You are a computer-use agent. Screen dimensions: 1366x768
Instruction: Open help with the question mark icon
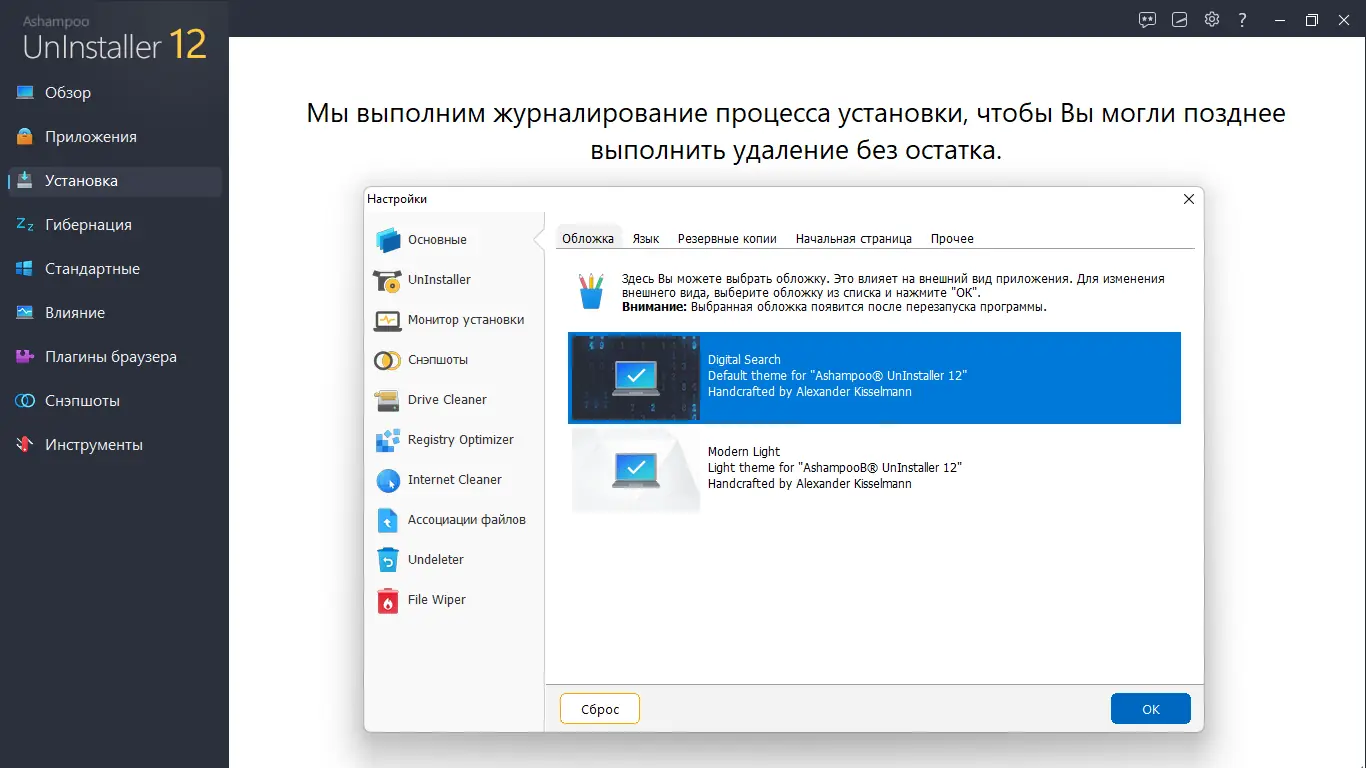coord(1243,19)
